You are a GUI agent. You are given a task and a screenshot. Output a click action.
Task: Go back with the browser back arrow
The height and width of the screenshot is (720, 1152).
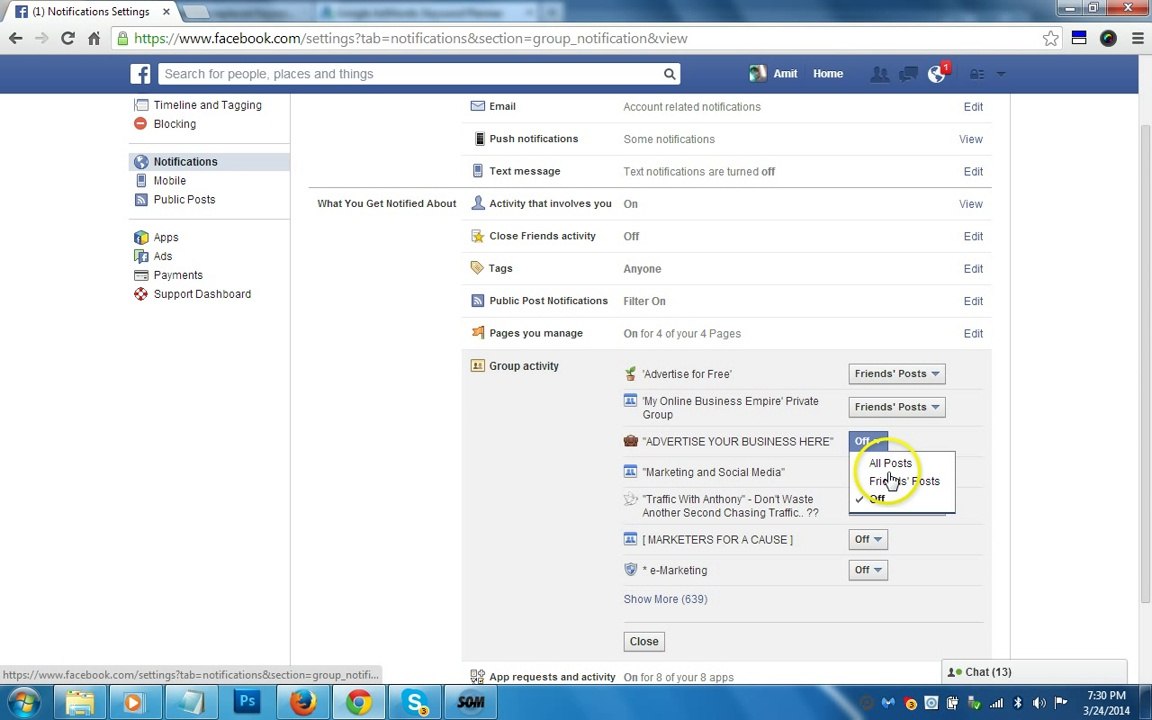[x=15, y=38]
